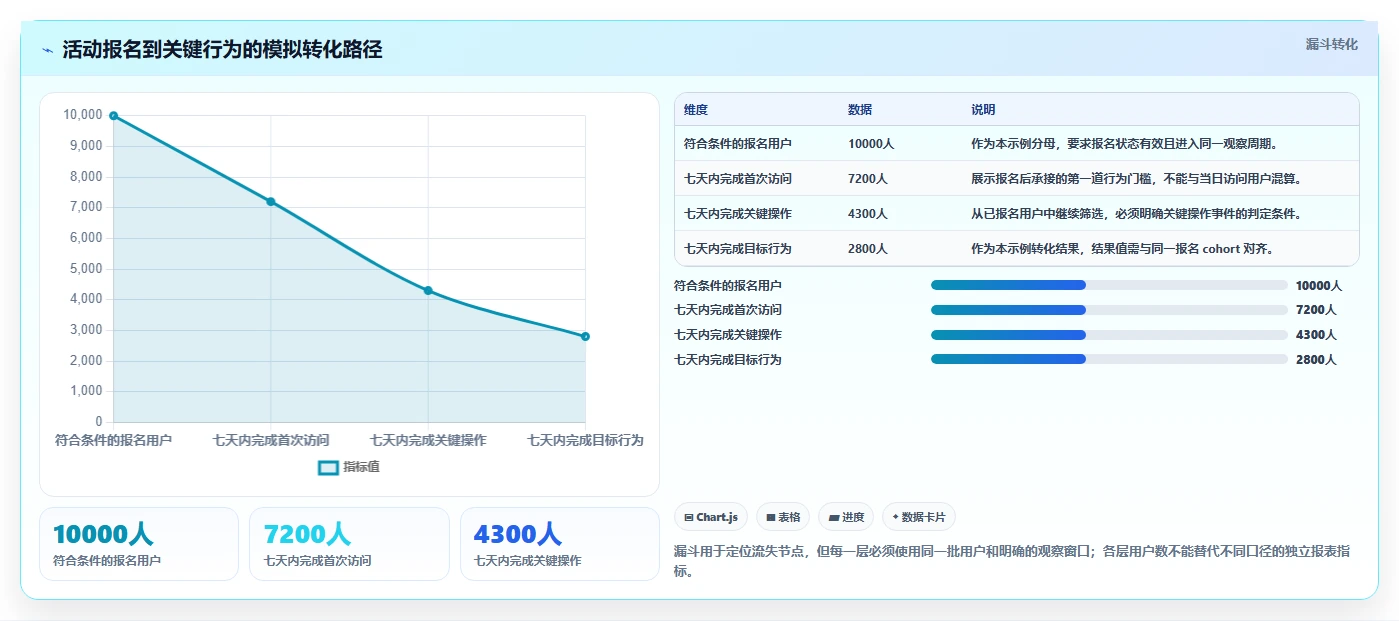Open the 7200人 data card
This screenshot has width=1399, height=621.
tap(349, 544)
